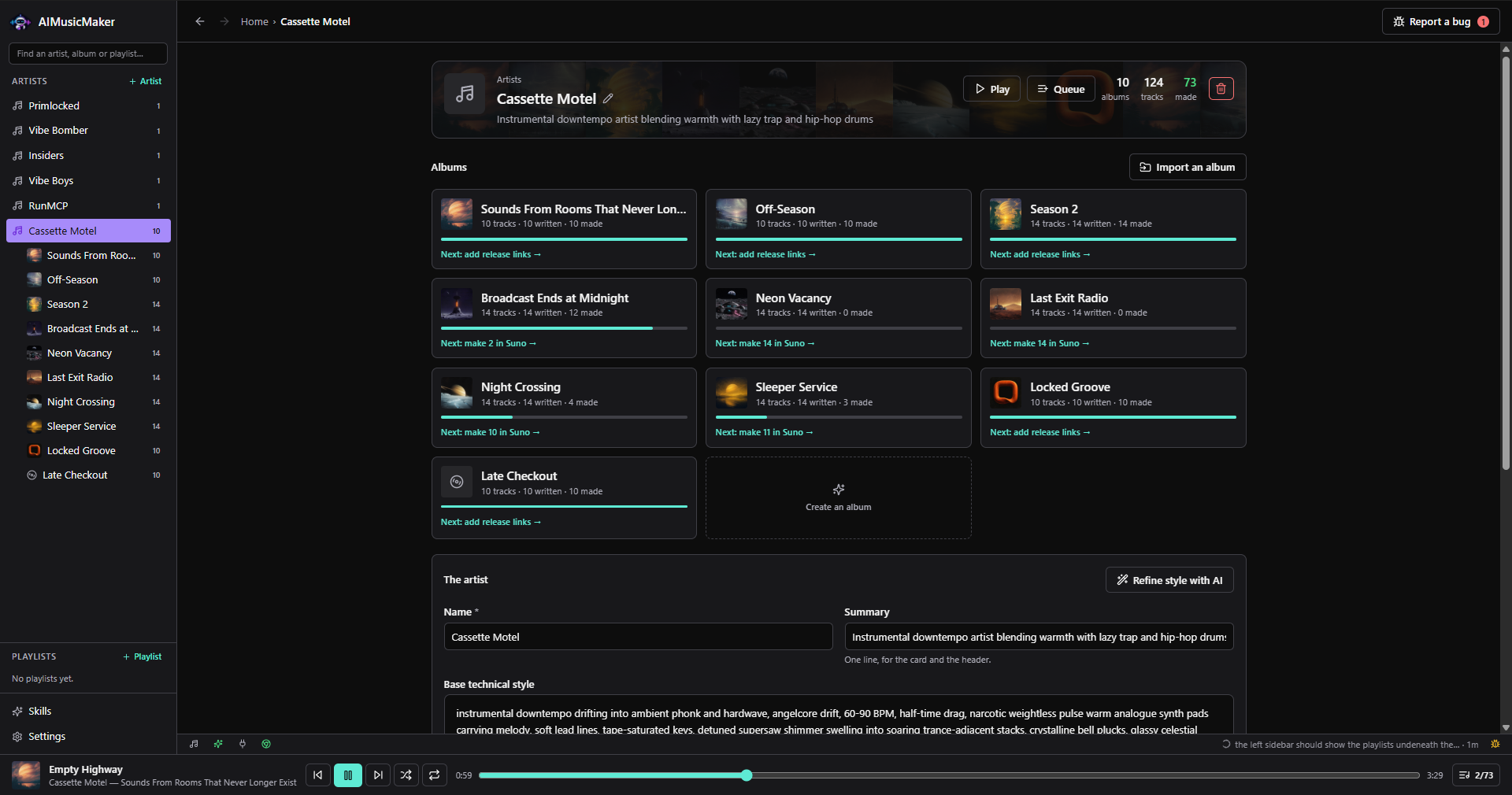Image resolution: width=1512 pixels, height=795 pixels.
Task: Click the bug icon at status bar right
Action: click(x=1495, y=744)
